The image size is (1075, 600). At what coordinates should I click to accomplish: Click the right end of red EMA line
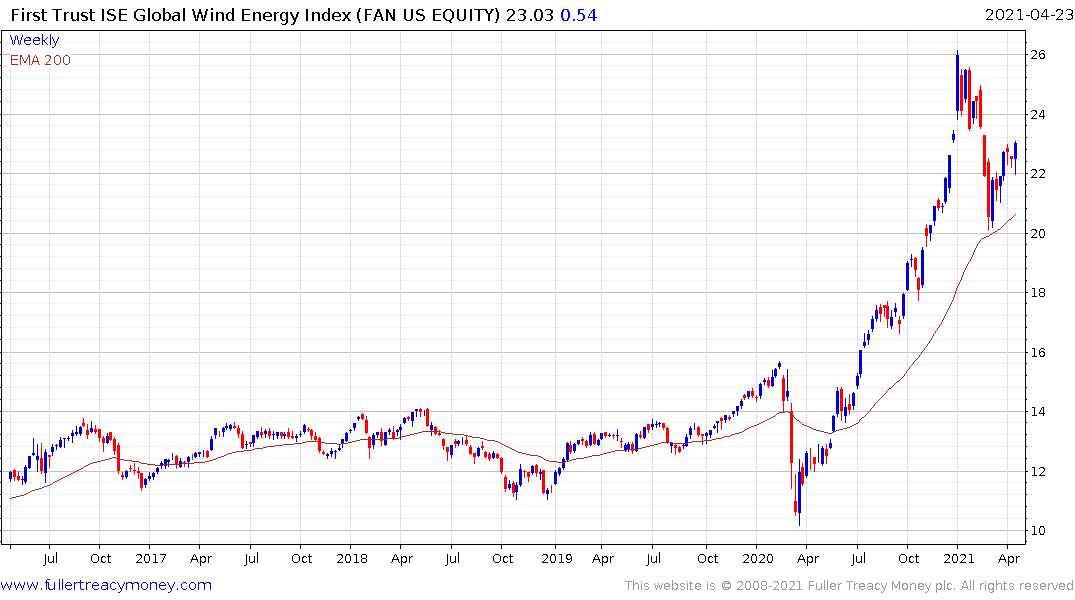(1015, 215)
